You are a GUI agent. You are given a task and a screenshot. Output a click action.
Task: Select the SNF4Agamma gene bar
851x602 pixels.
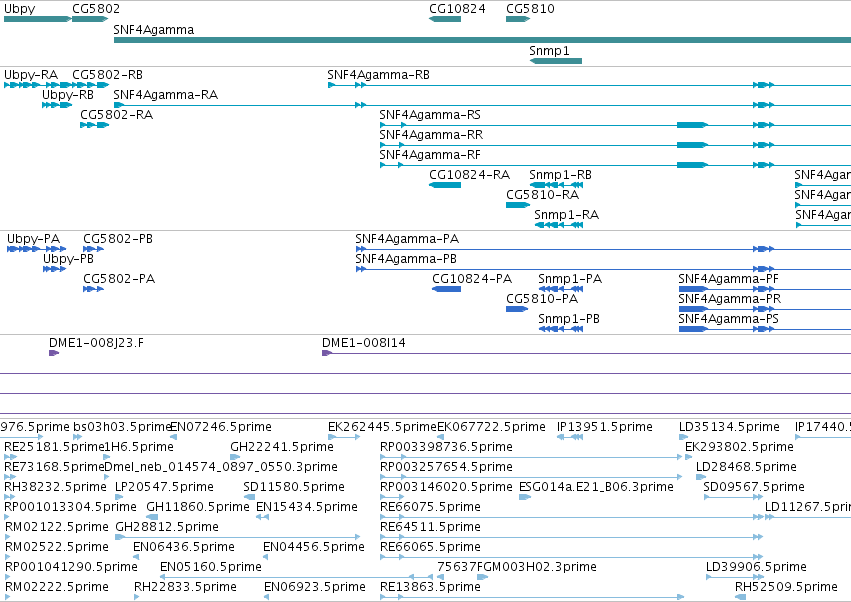(x=482, y=40)
